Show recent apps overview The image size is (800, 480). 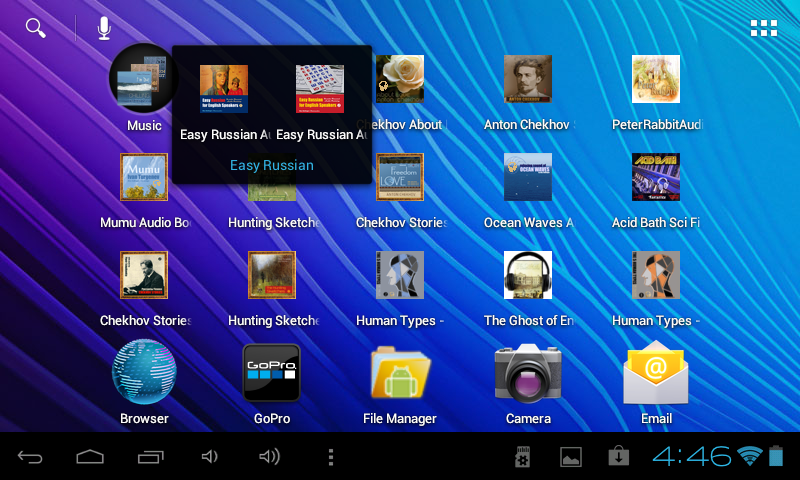(x=151, y=457)
